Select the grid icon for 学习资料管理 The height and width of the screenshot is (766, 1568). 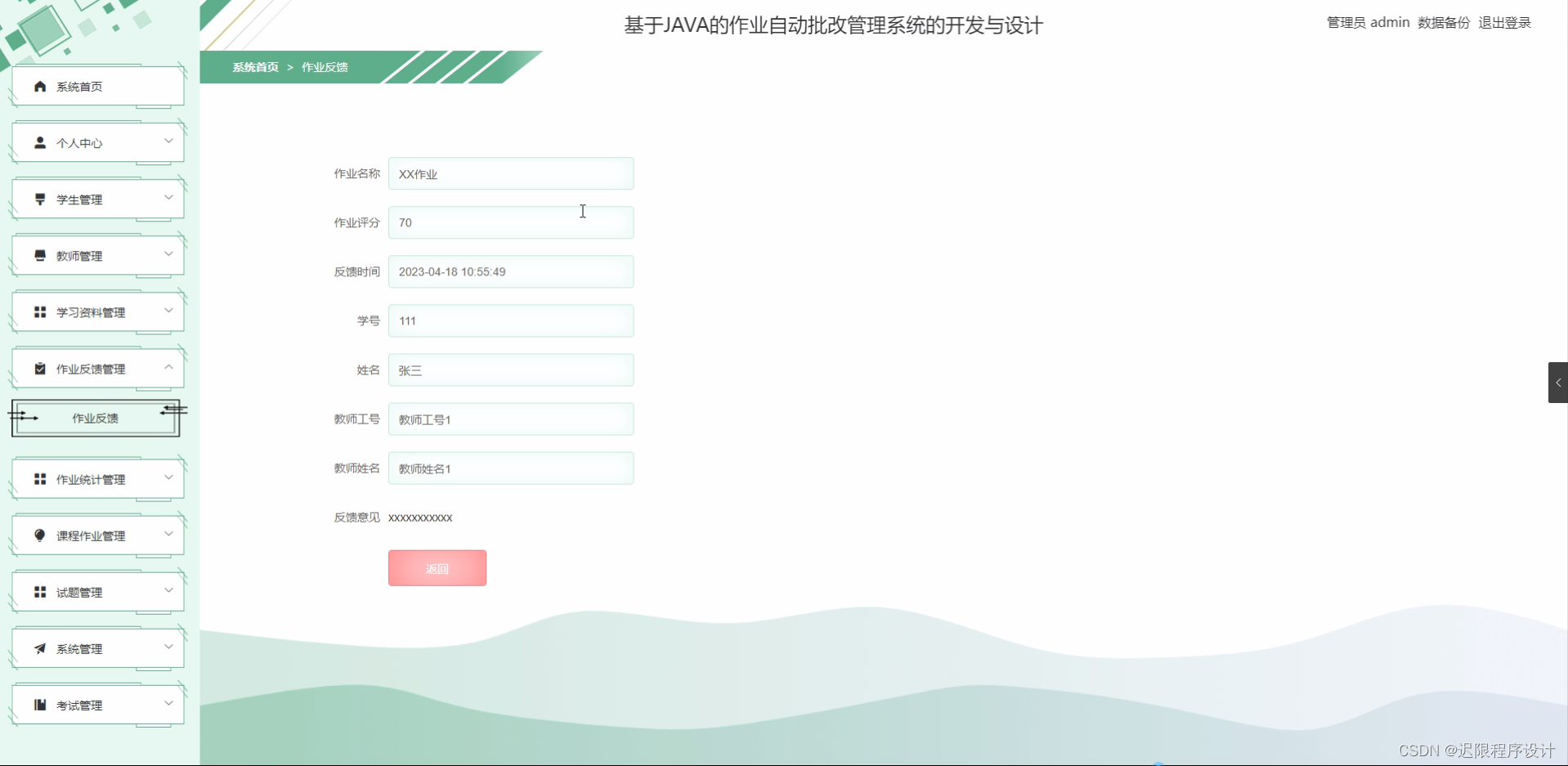click(x=38, y=311)
